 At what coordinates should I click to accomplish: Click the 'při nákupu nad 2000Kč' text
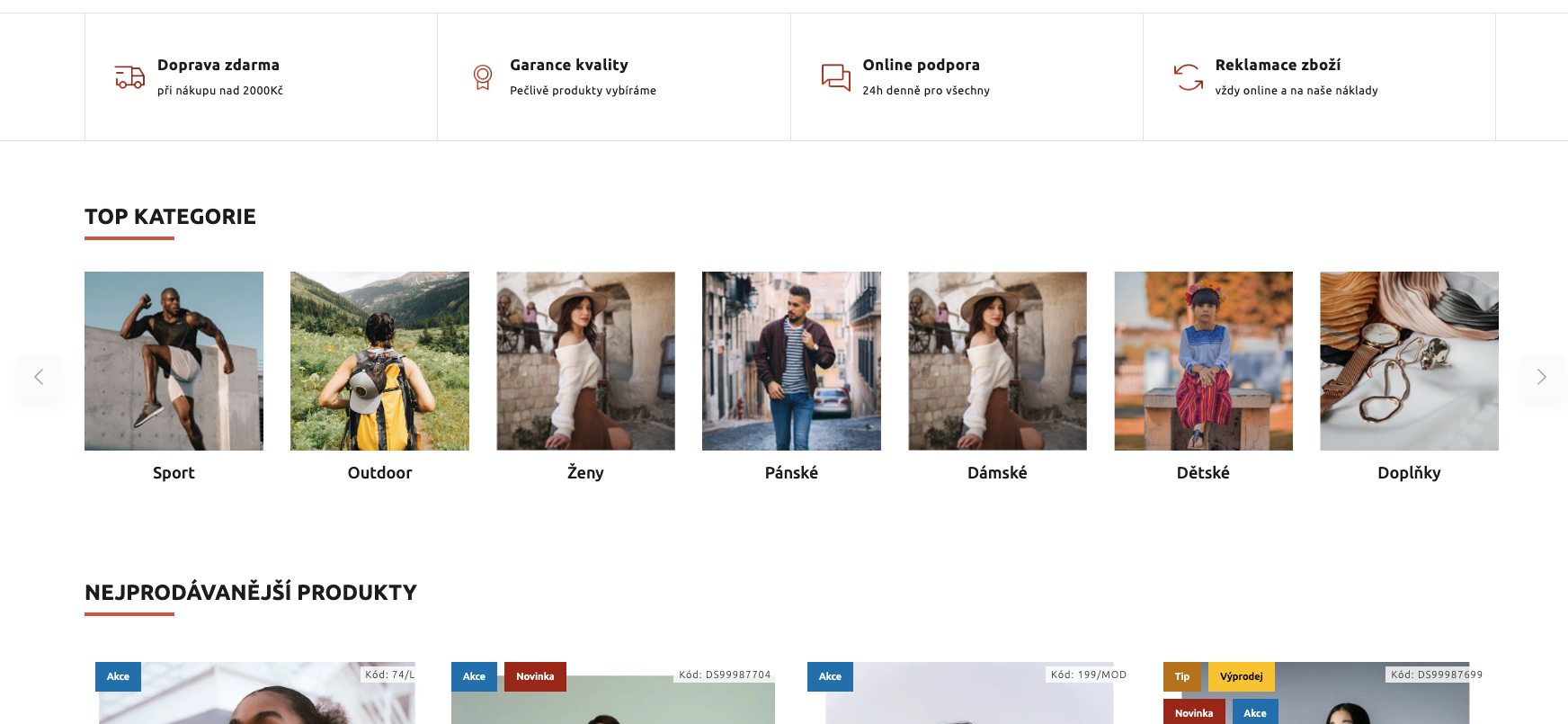[220, 91]
